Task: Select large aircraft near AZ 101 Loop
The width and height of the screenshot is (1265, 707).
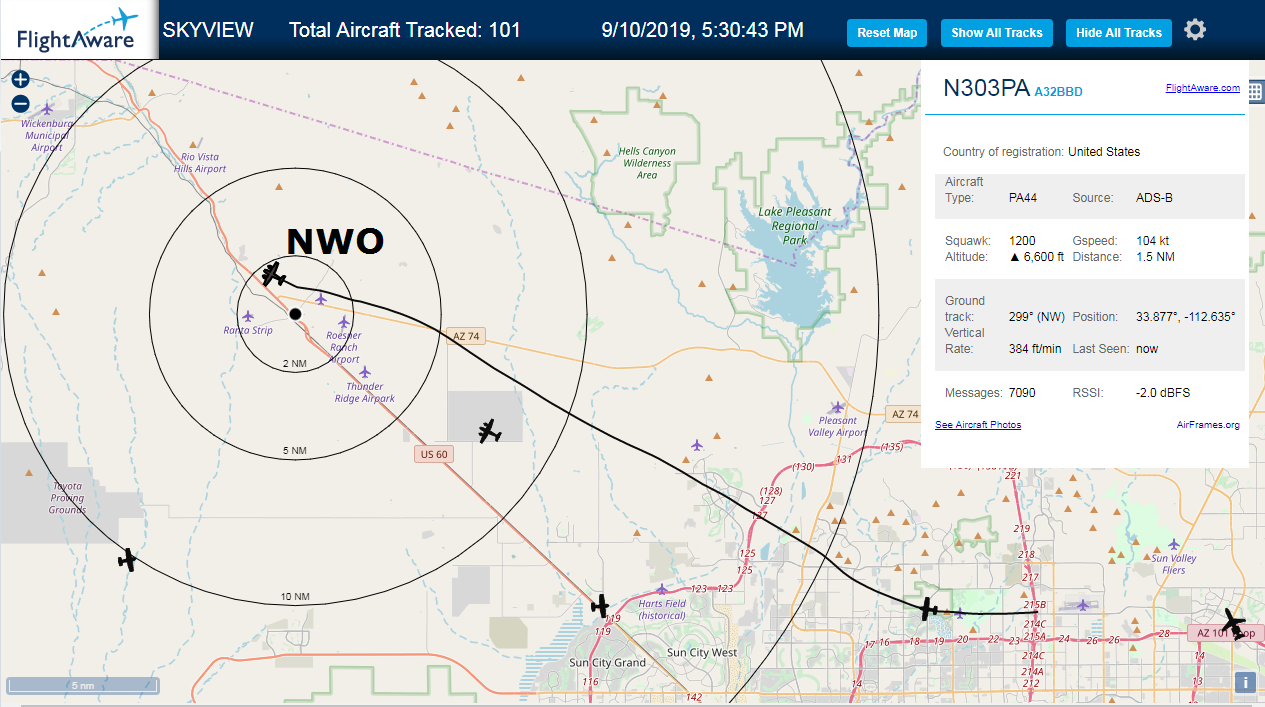Action: pyautogui.click(x=1233, y=624)
